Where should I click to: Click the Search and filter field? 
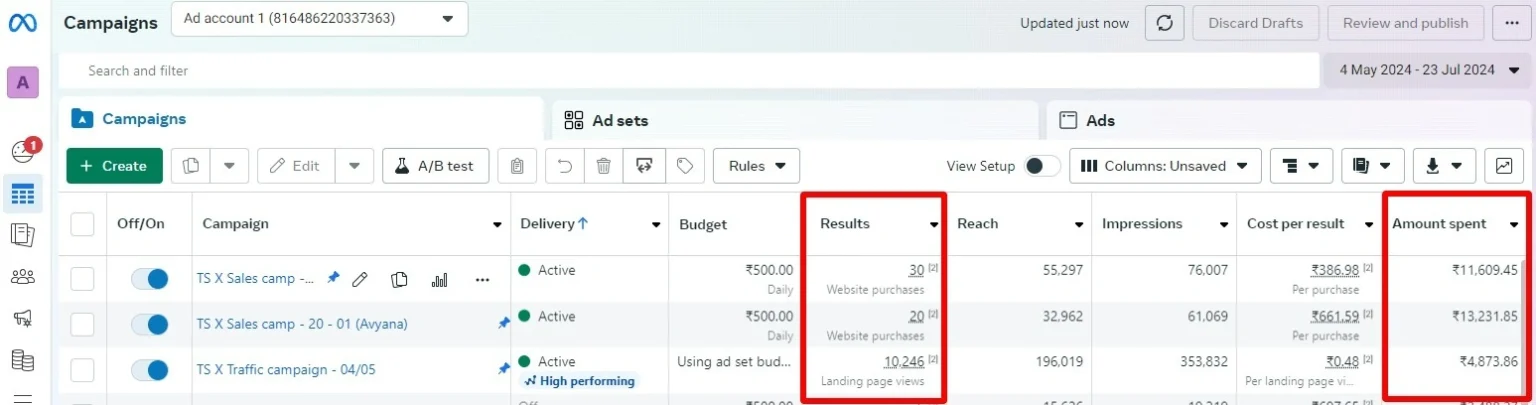[688, 71]
